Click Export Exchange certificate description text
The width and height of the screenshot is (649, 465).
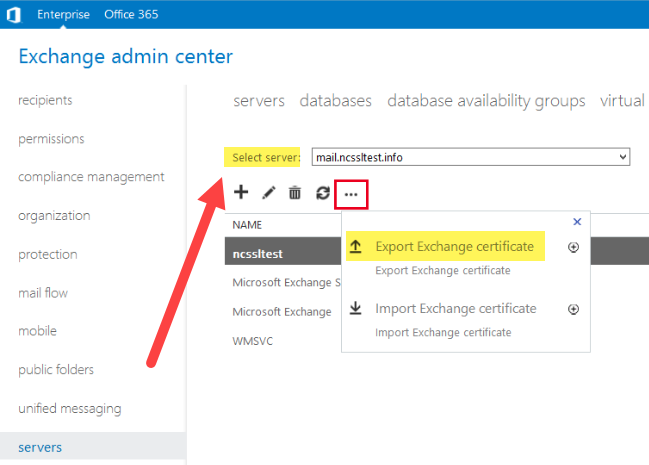coord(443,271)
